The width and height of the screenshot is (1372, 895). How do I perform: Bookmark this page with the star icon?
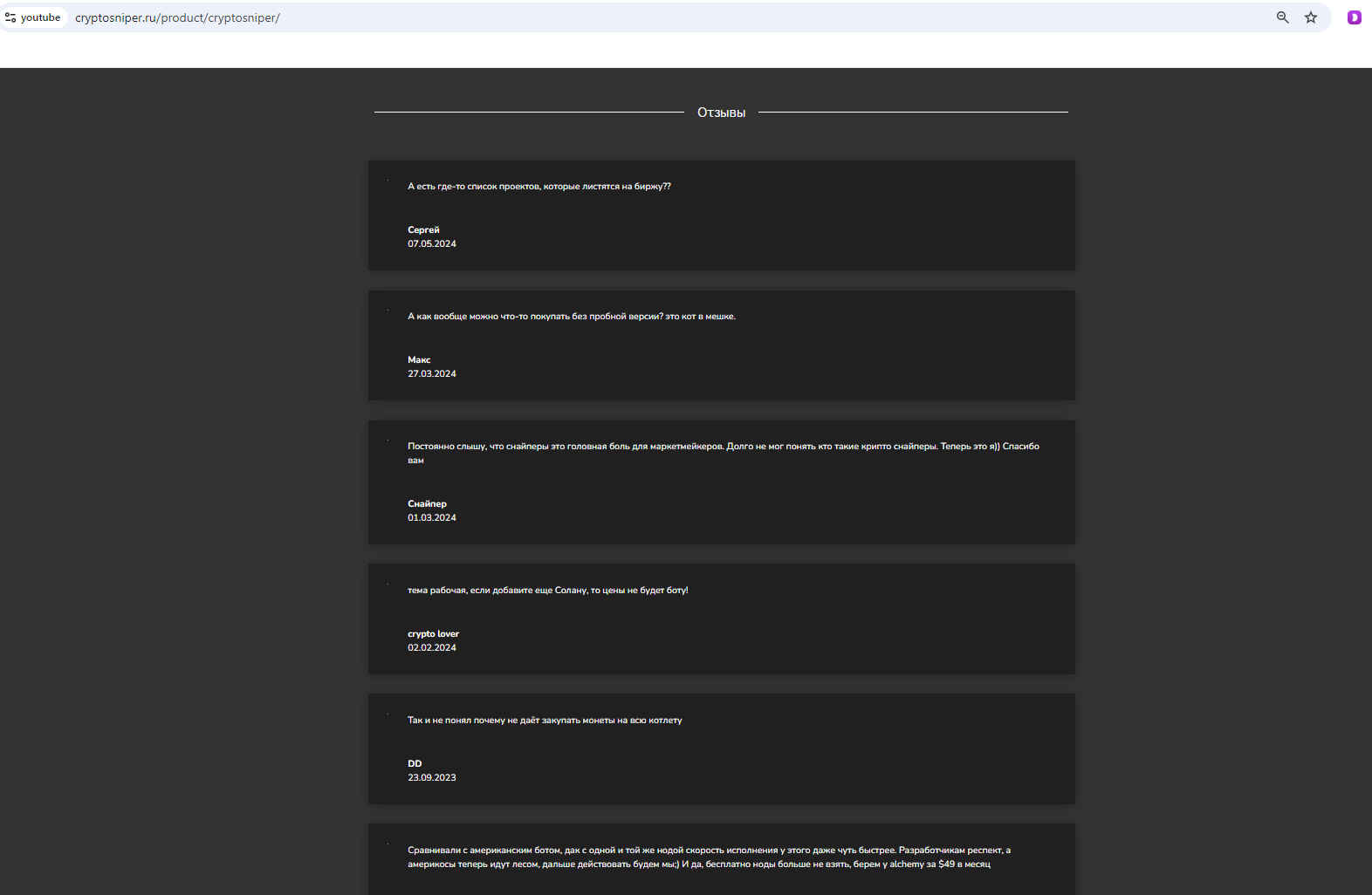click(1310, 17)
